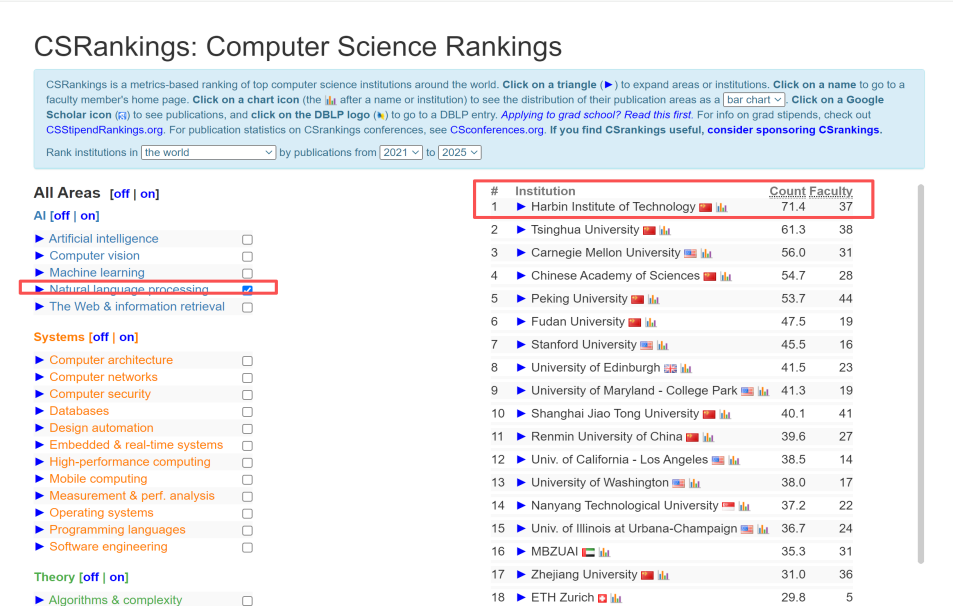953x606 pixels.
Task: Open the CSStipendRankings.org link
Action: click(104, 130)
